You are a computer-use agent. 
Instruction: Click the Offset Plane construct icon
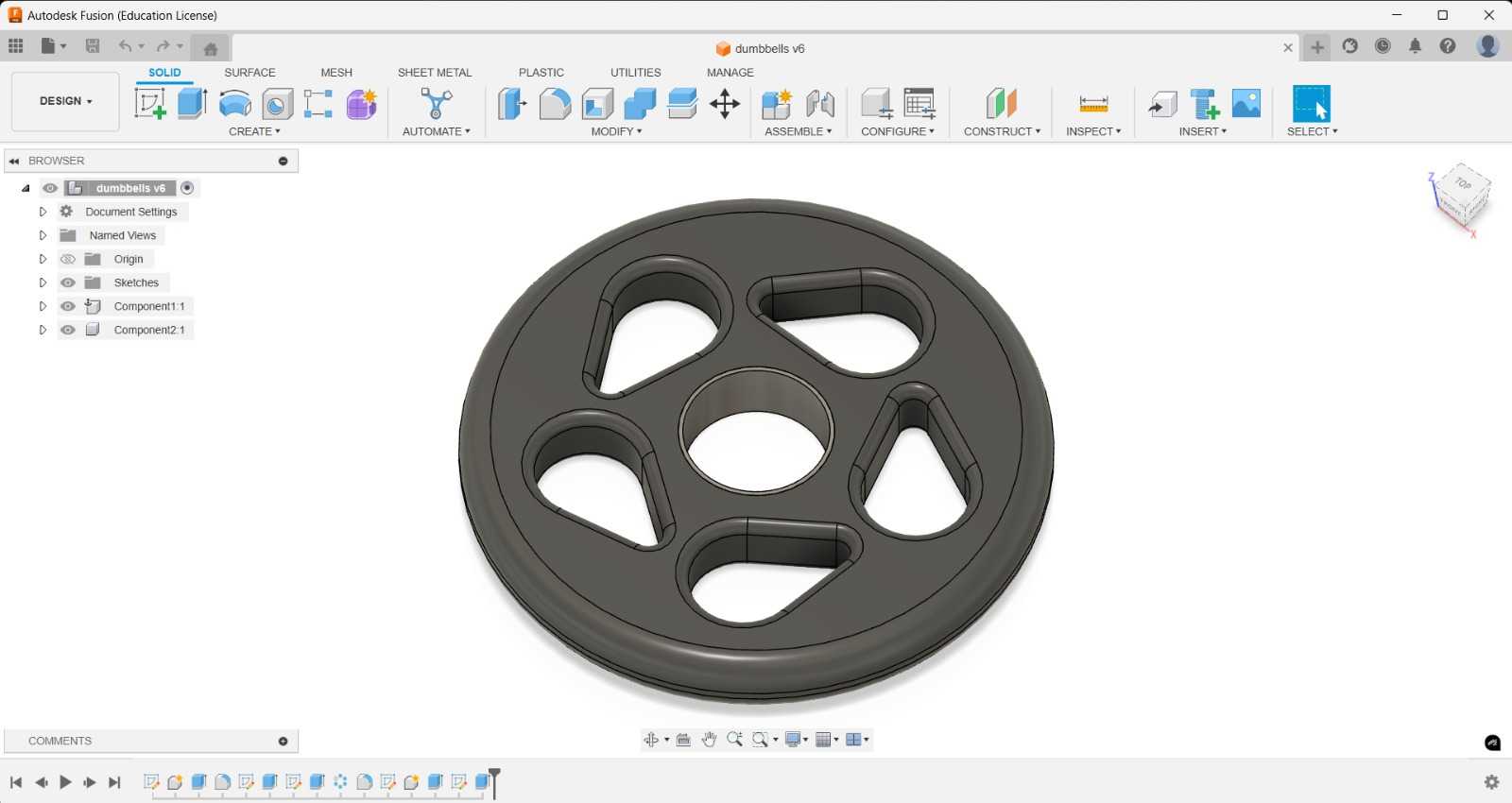click(x=1002, y=104)
